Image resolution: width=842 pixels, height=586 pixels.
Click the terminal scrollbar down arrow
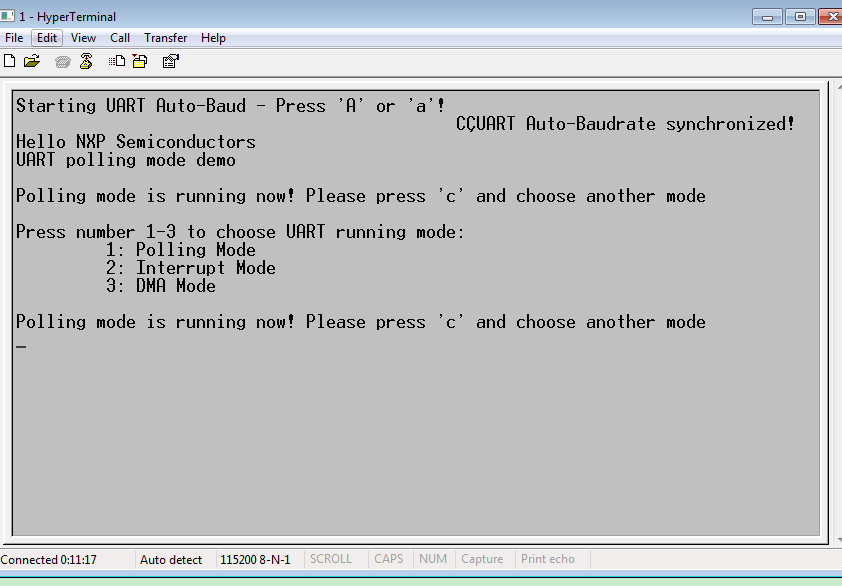(x=838, y=539)
